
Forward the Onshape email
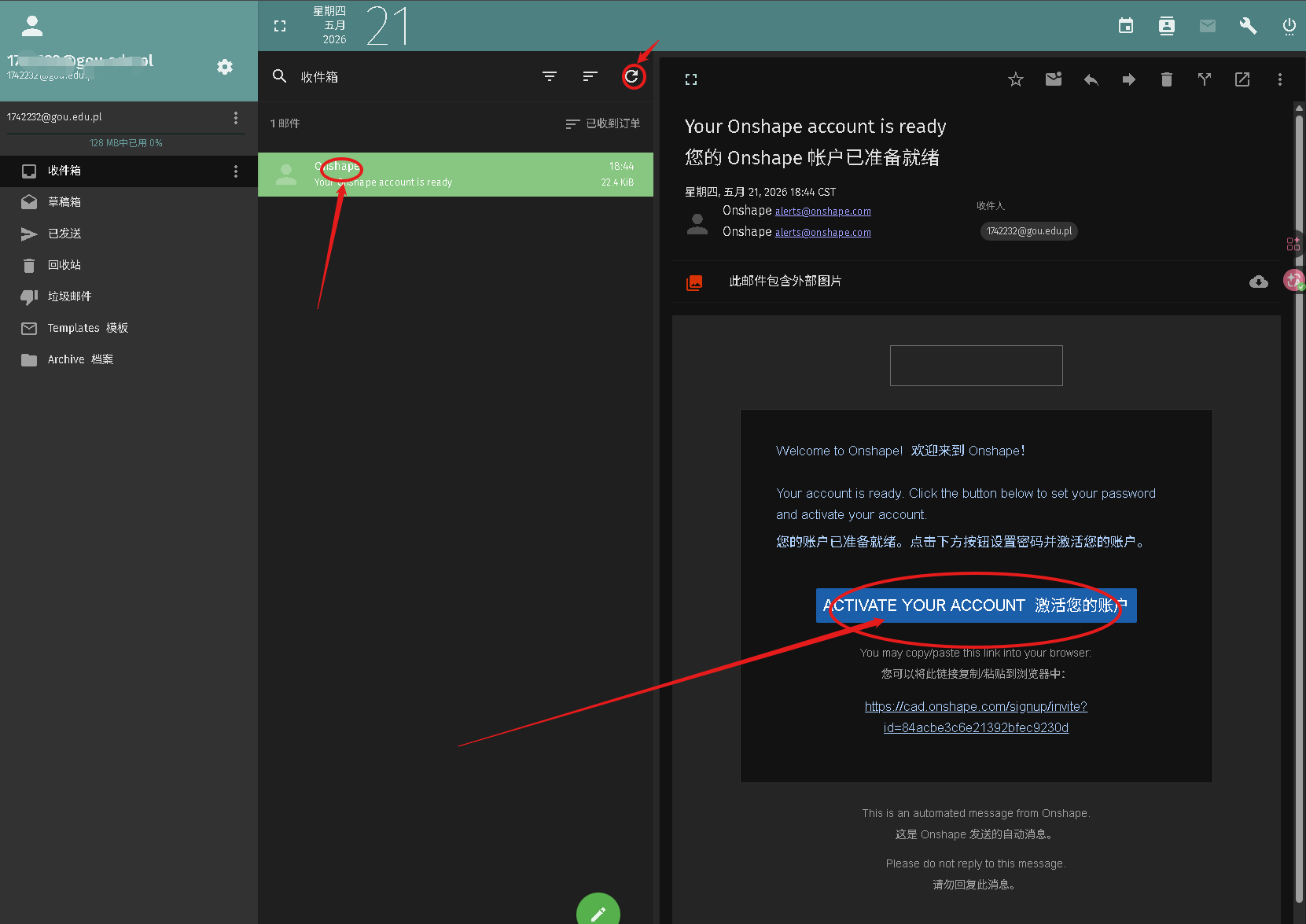pos(1129,79)
